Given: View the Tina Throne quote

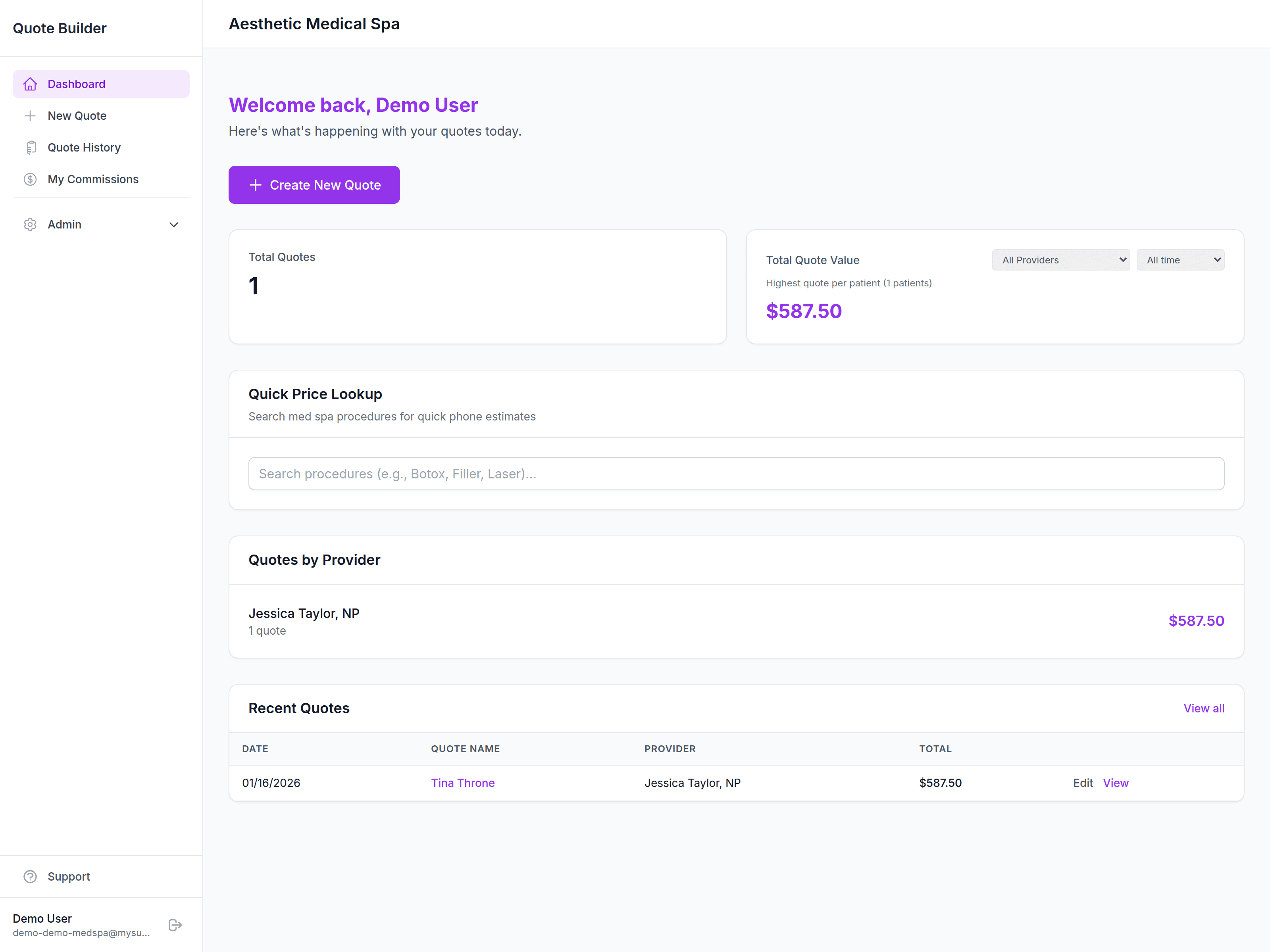Looking at the screenshot, I should (1116, 783).
